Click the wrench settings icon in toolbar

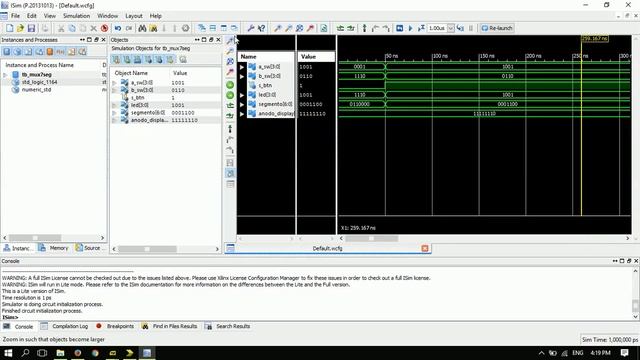point(251,28)
